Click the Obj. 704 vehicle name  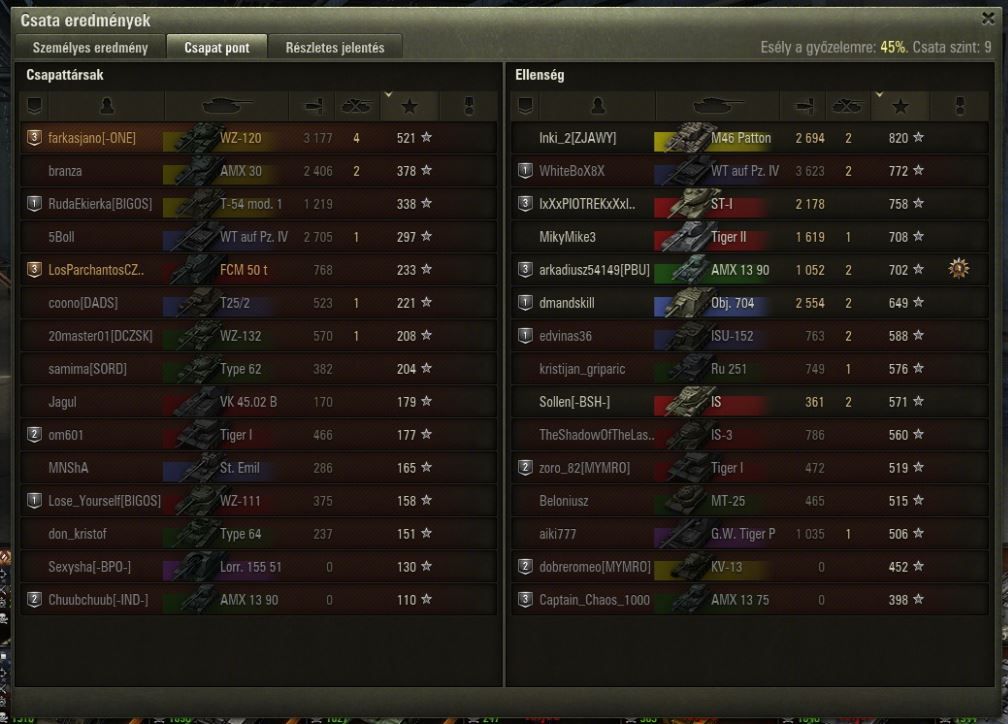[x=732, y=303]
